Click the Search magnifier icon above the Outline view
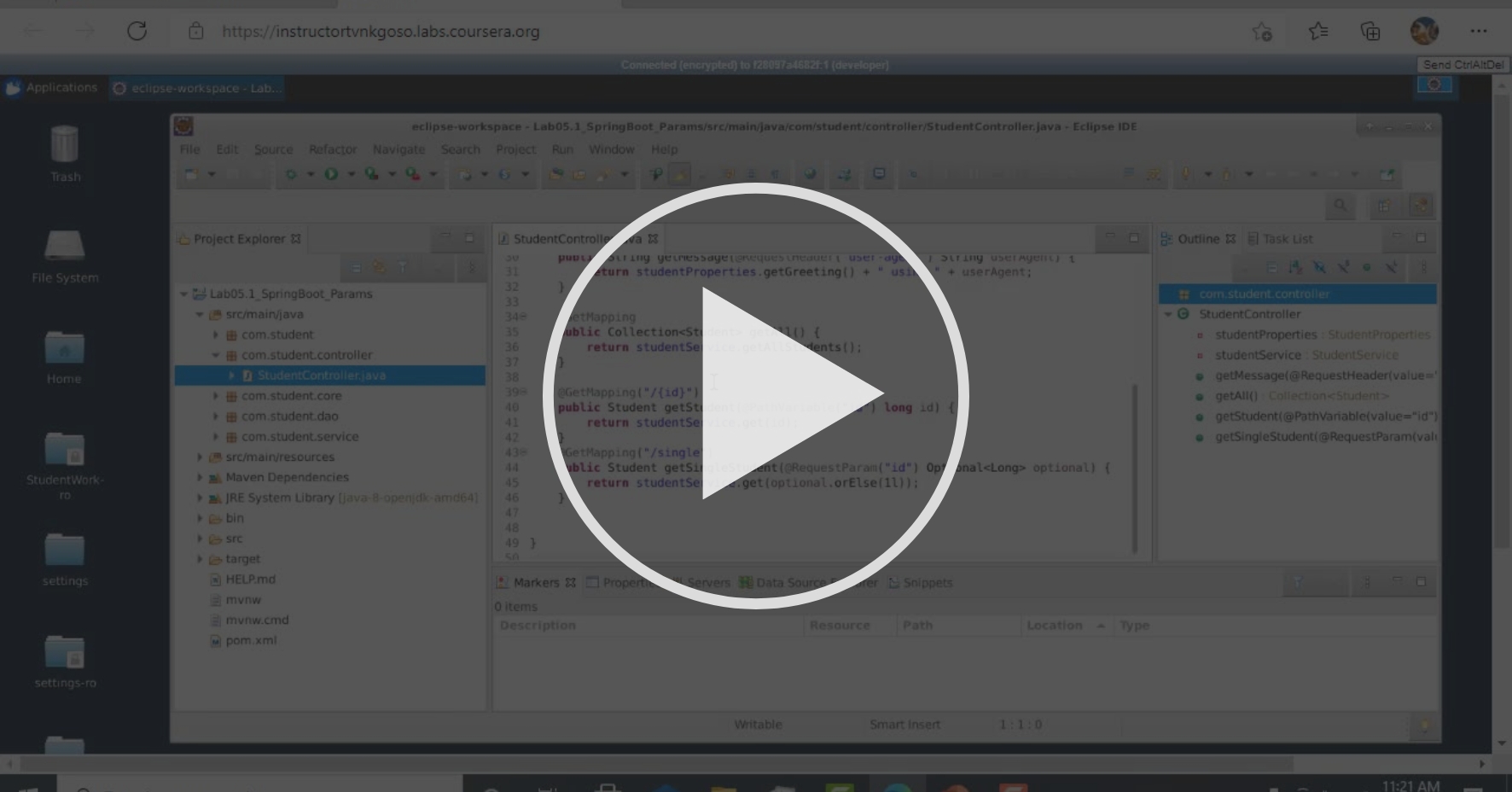 click(1341, 206)
